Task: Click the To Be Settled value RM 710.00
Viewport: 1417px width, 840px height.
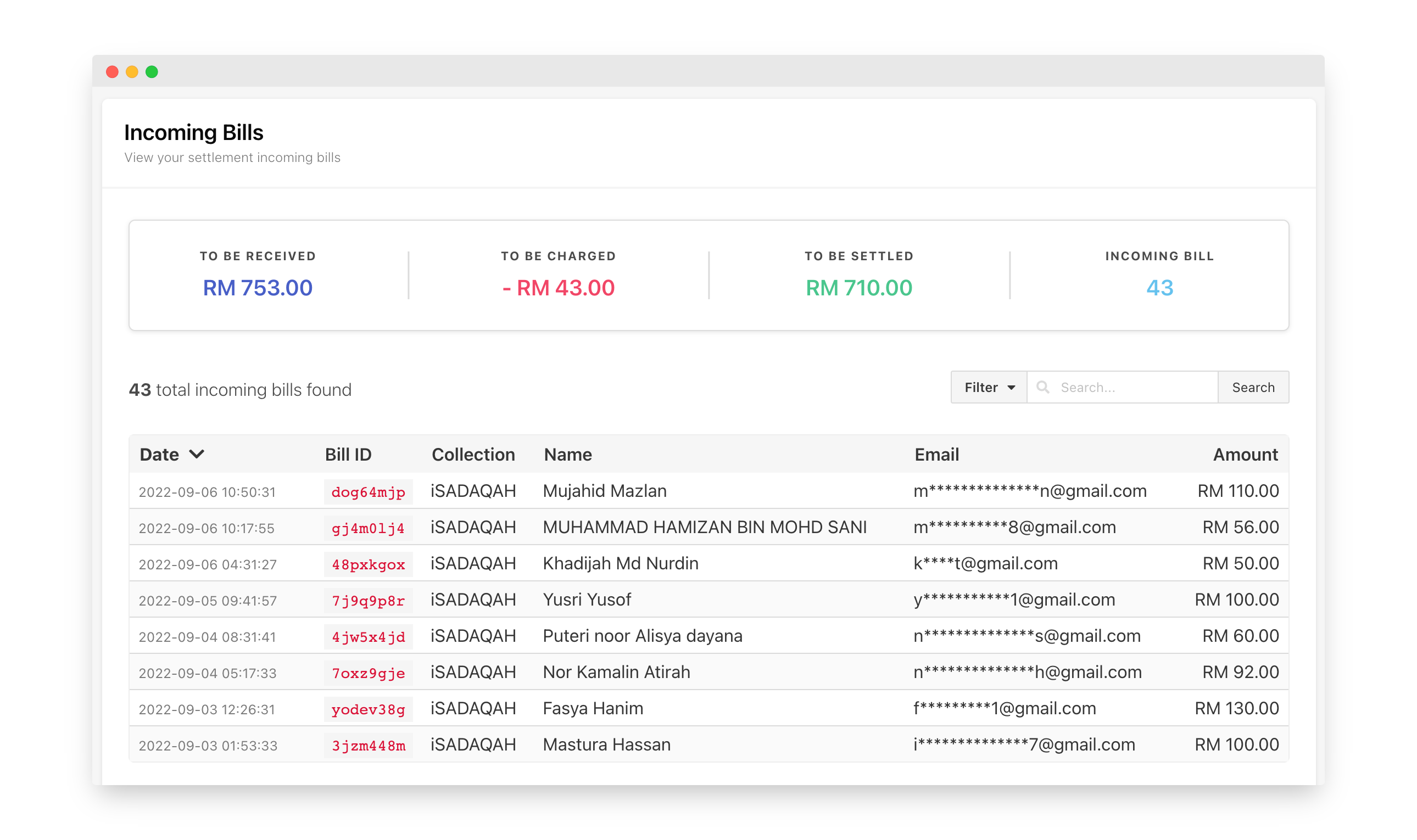Action: 859,288
